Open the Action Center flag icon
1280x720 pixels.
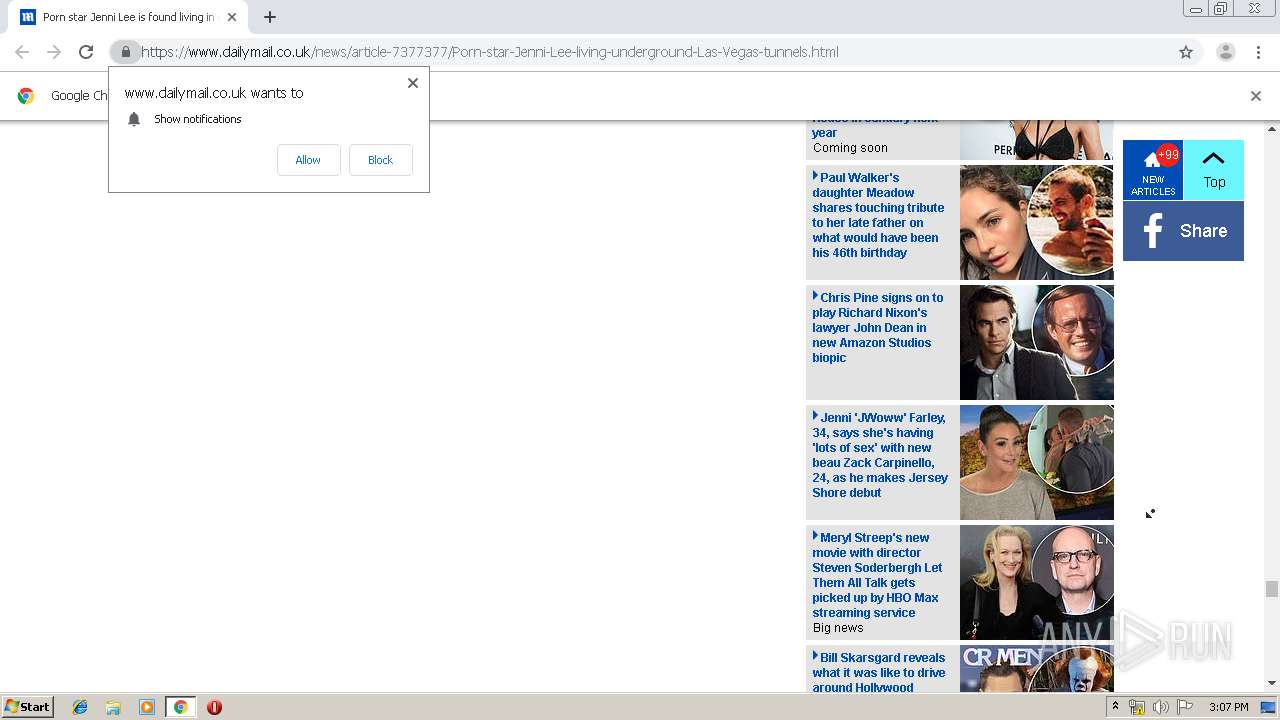pos(1185,707)
